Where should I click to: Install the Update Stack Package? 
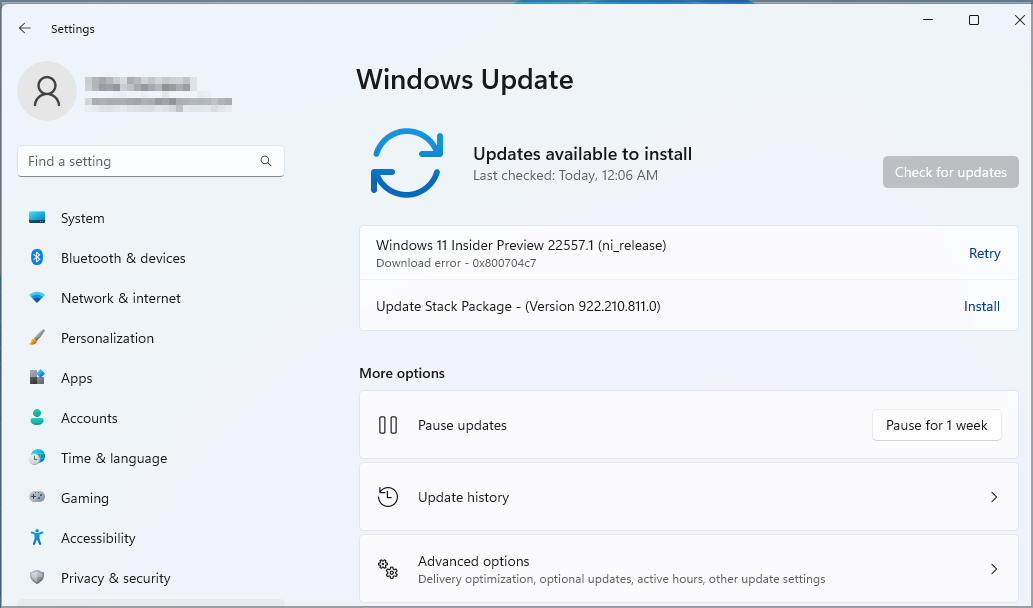(981, 306)
